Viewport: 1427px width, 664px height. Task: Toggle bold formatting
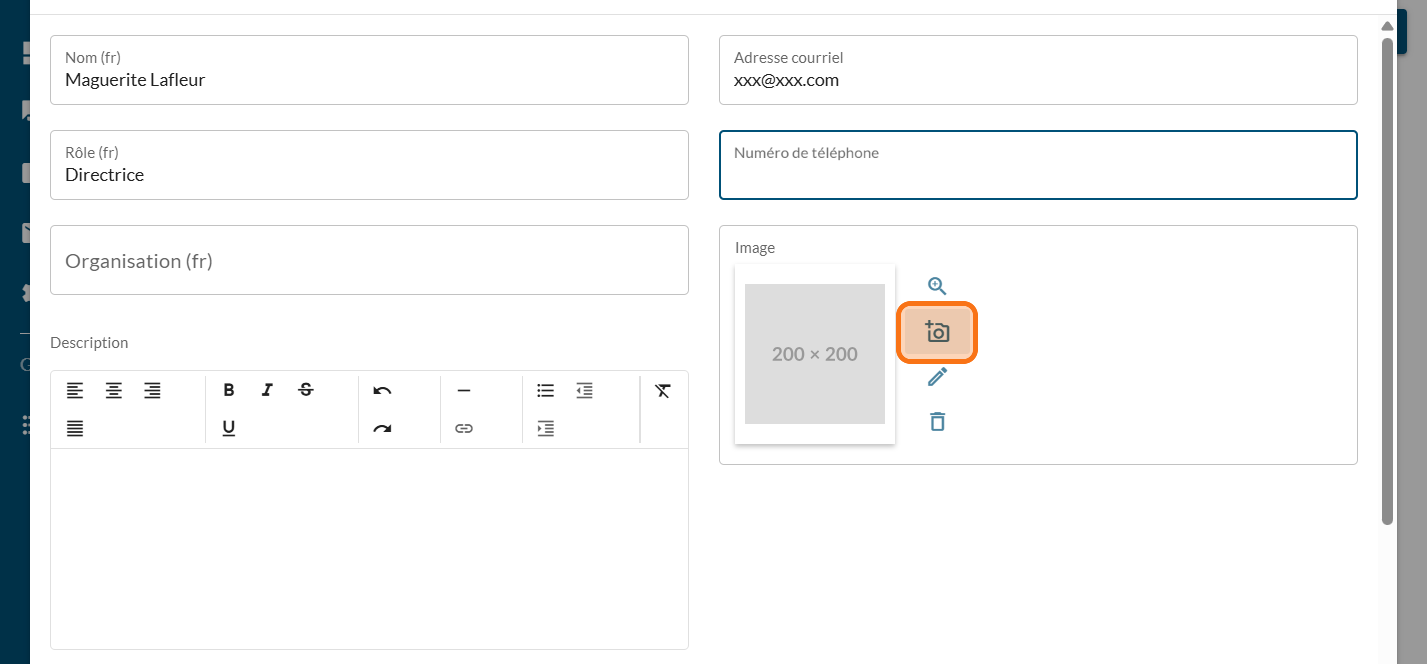tap(229, 390)
